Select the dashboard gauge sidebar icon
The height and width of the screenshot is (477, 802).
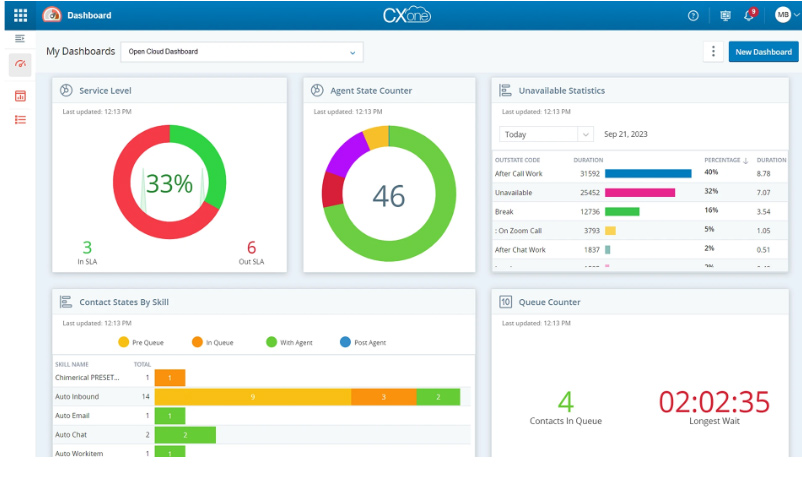[x=20, y=65]
